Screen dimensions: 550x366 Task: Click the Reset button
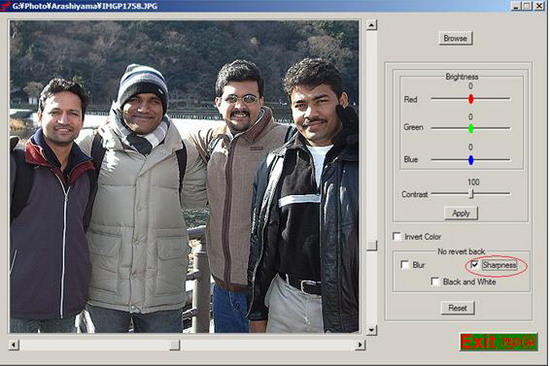coord(457,308)
